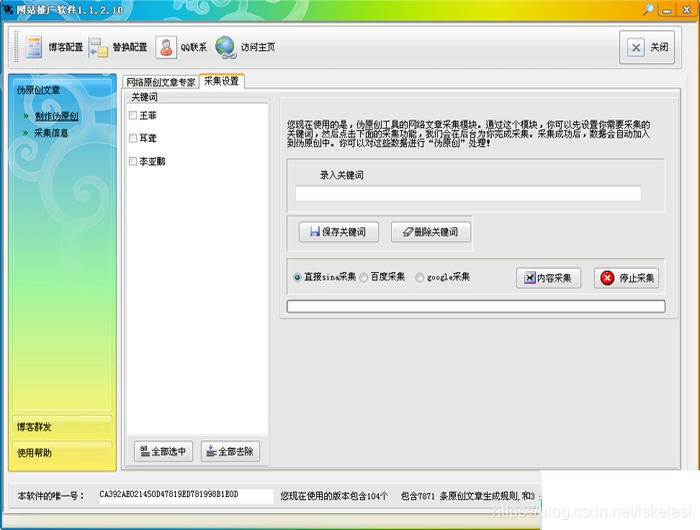Check the 李亚鹏 keyword checkbox
The height and width of the screenshot is (530, 700).
133,161
